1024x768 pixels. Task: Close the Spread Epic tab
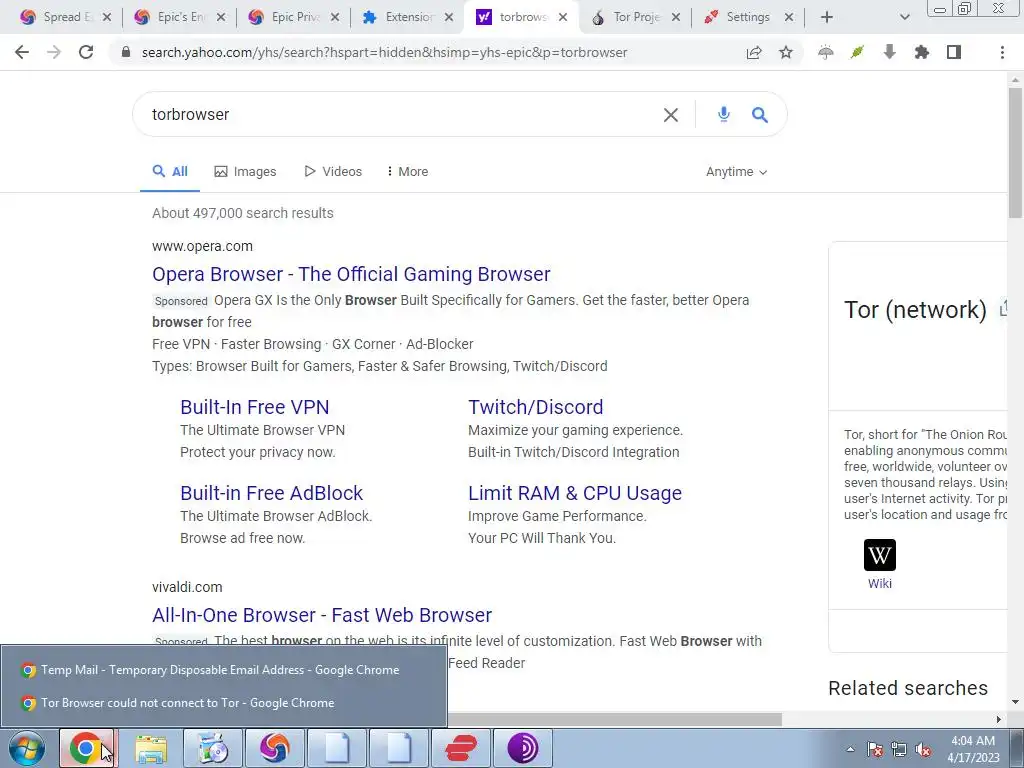point(106,18)
